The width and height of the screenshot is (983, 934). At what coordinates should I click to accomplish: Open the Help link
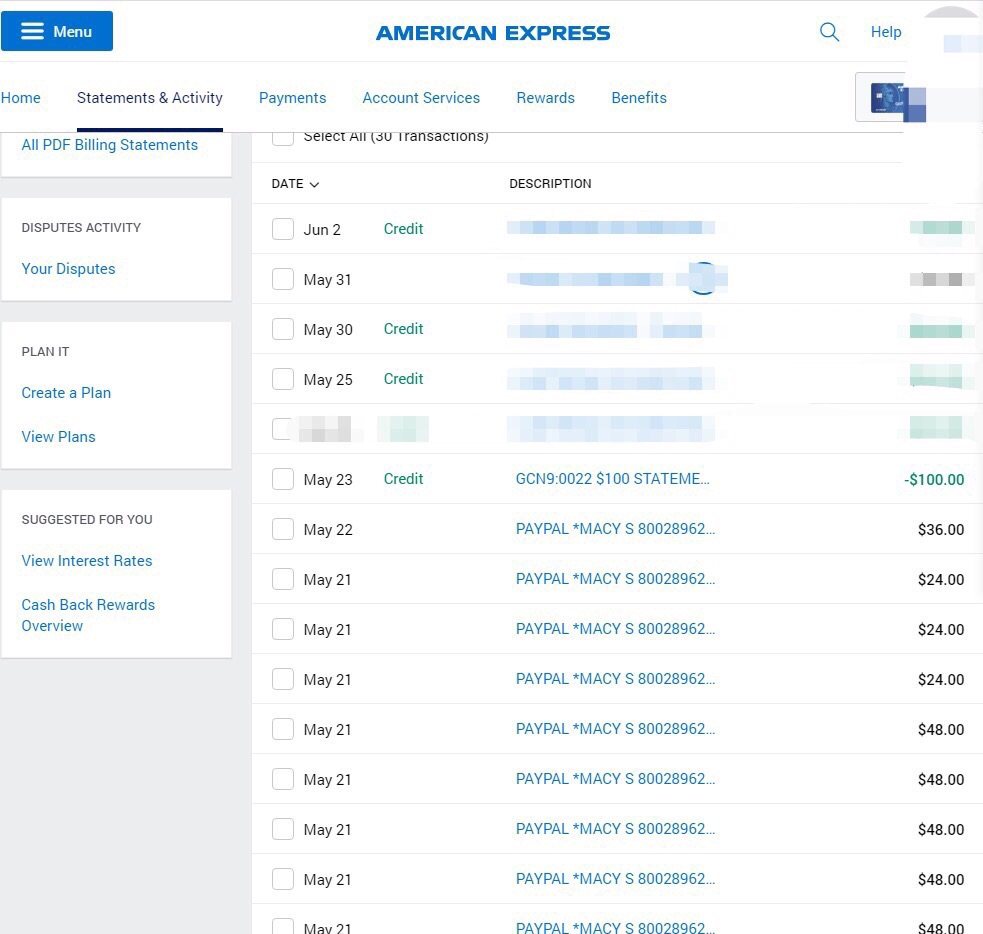886,32
